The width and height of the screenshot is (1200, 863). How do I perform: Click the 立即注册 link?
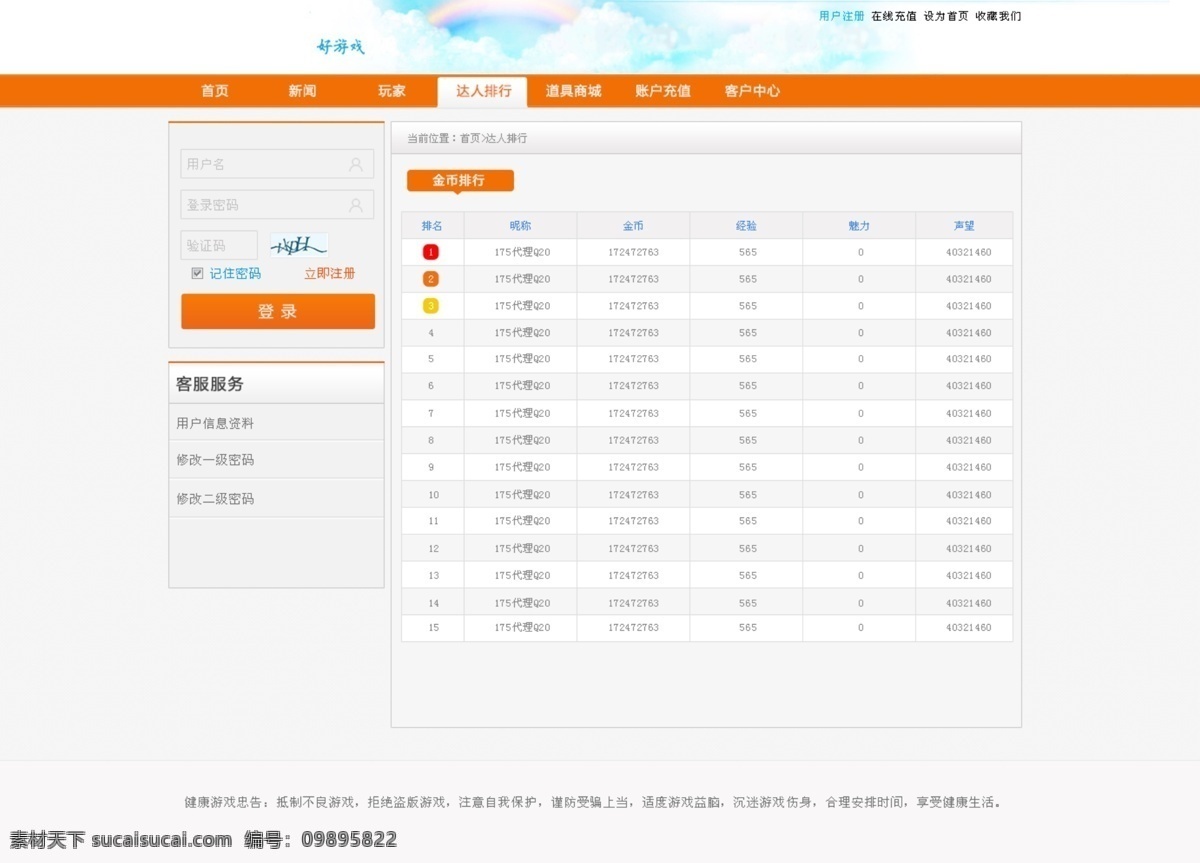pyautogui.click(x=330, y=273)
